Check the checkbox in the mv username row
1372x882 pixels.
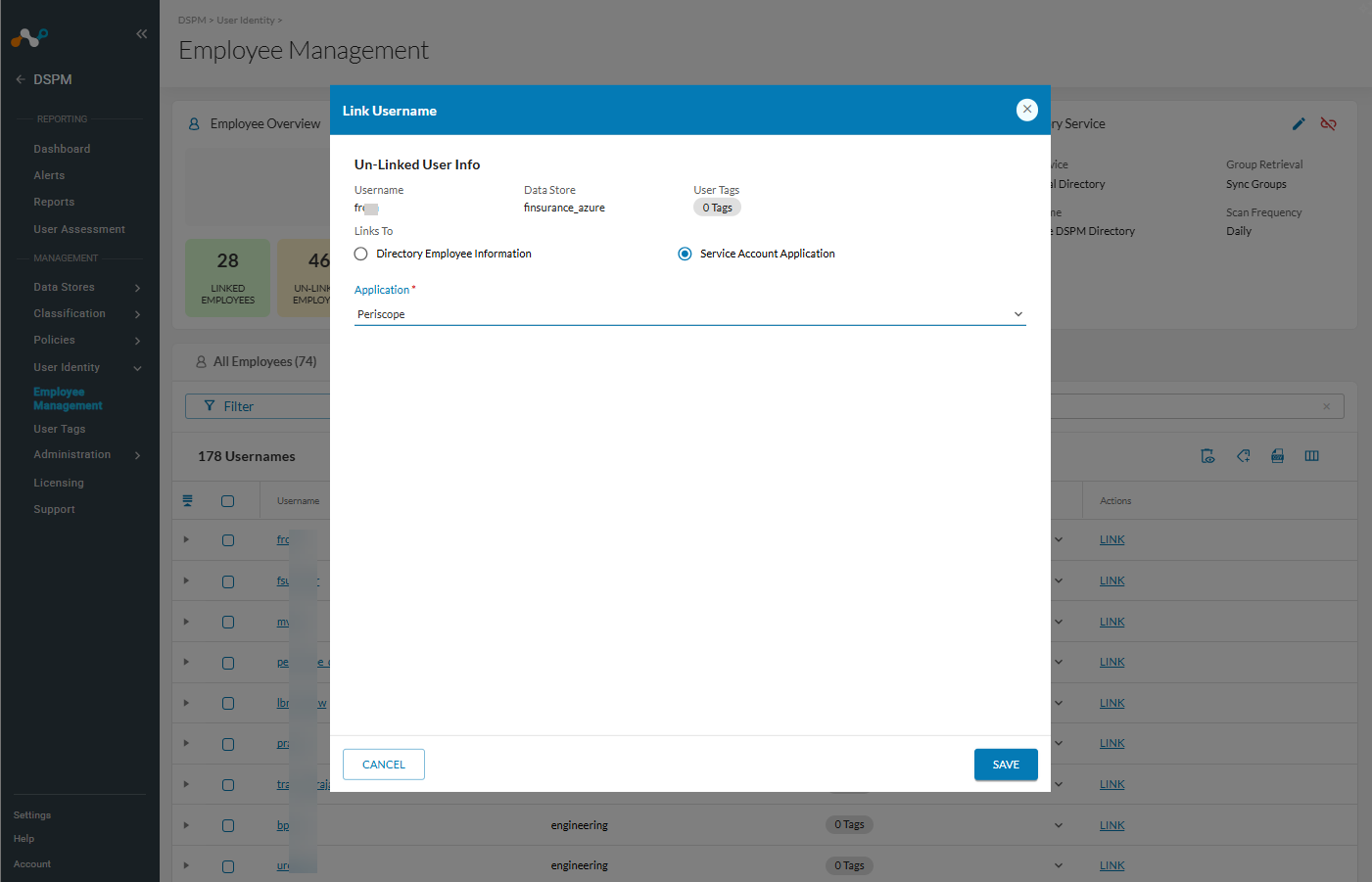(228, 622)
